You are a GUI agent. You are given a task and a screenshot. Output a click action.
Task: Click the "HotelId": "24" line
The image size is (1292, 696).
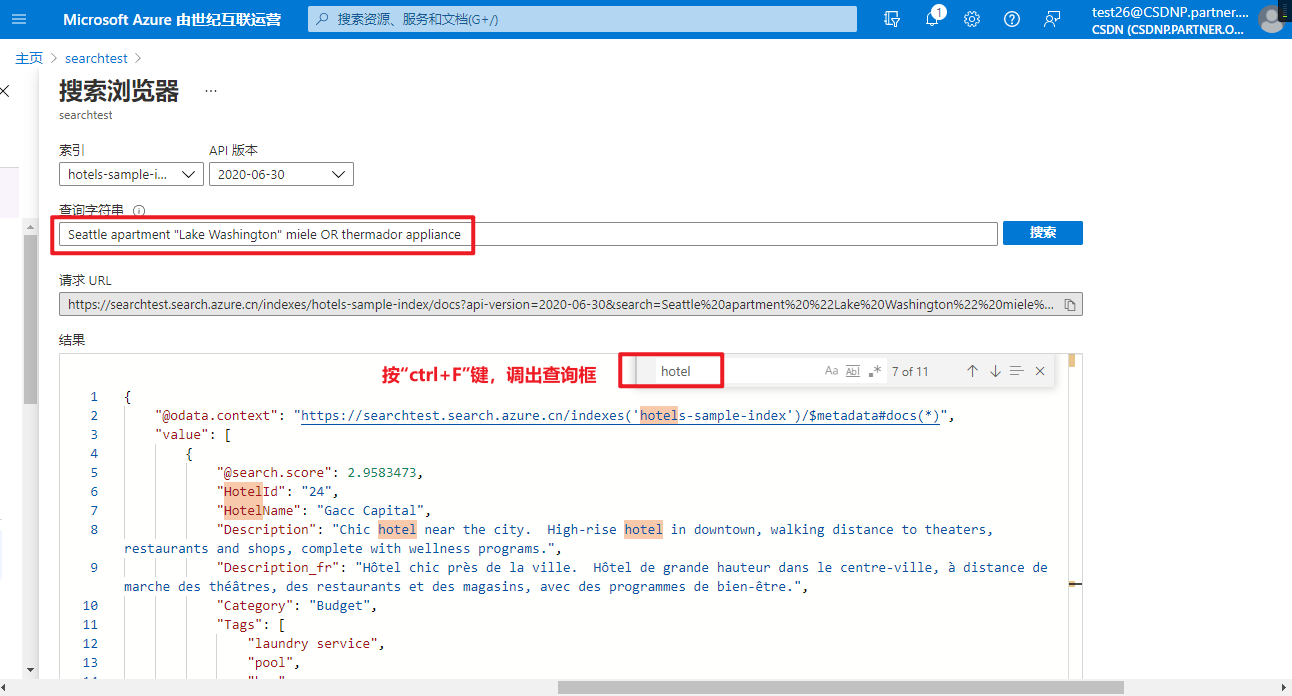278,492
